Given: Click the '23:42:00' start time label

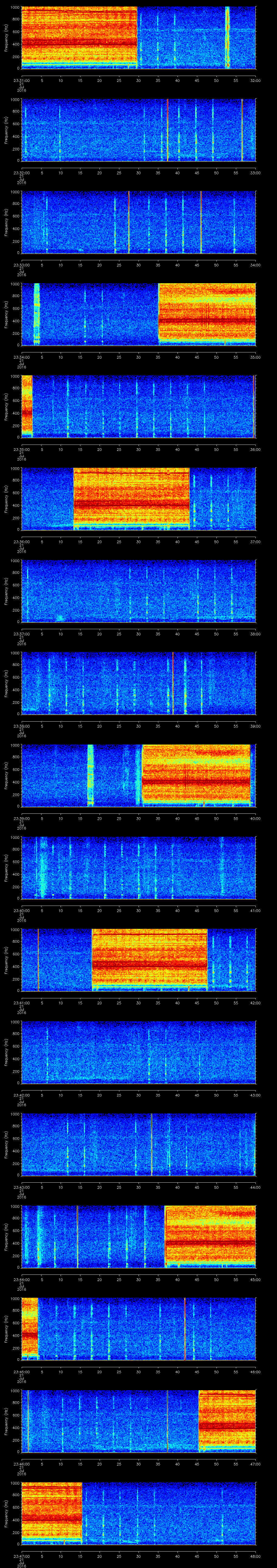Looking at the screenshot, I should pyautogui.click(x=21, y=1095).
